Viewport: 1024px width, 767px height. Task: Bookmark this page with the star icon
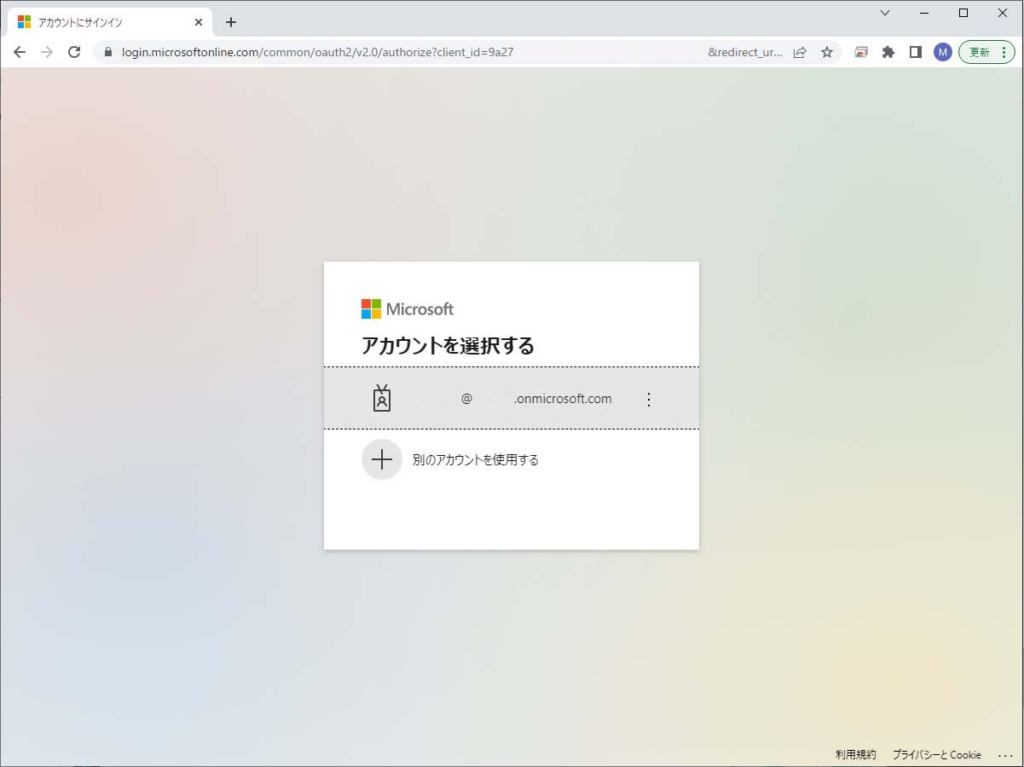coord(827,52)
